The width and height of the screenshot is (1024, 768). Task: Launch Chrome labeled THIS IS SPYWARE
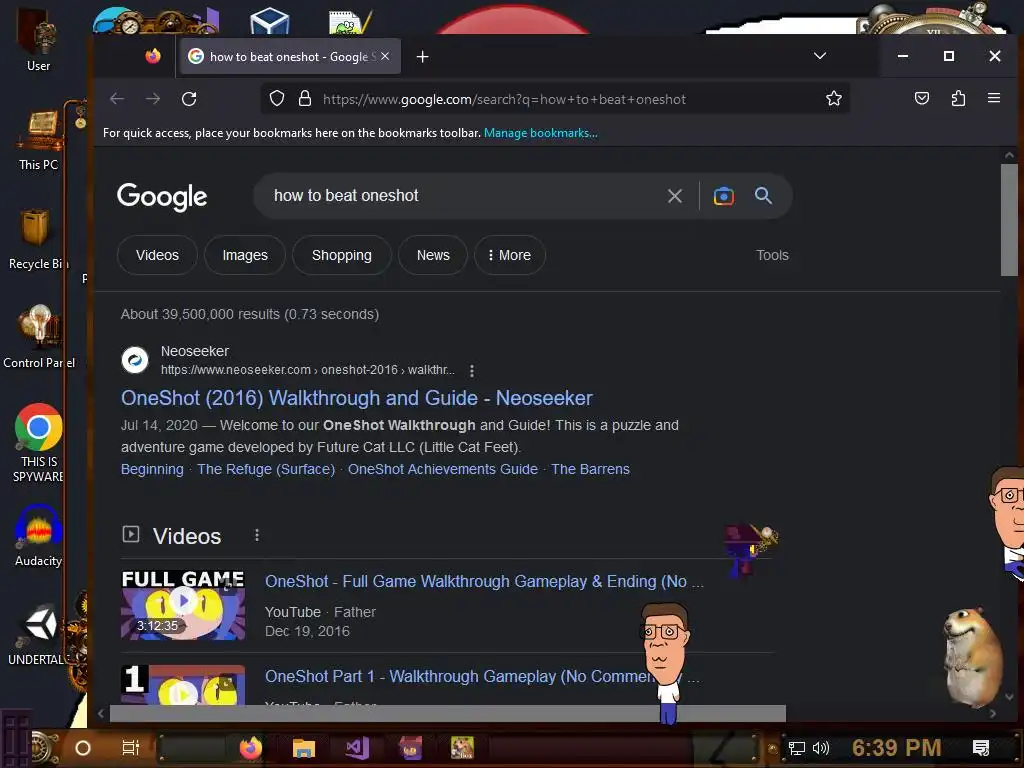[x=38, y=443]
